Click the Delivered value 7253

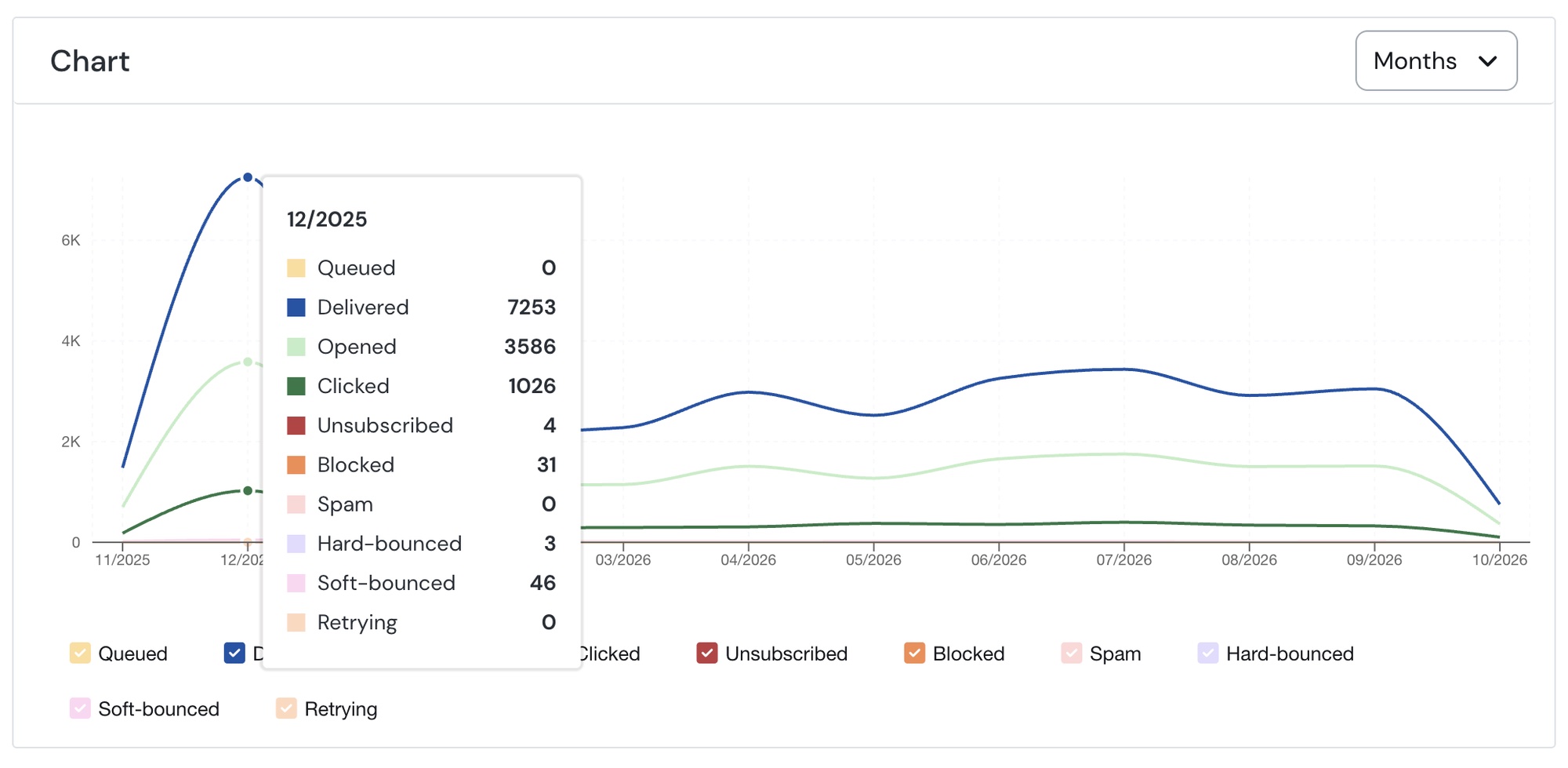[532, 308]
